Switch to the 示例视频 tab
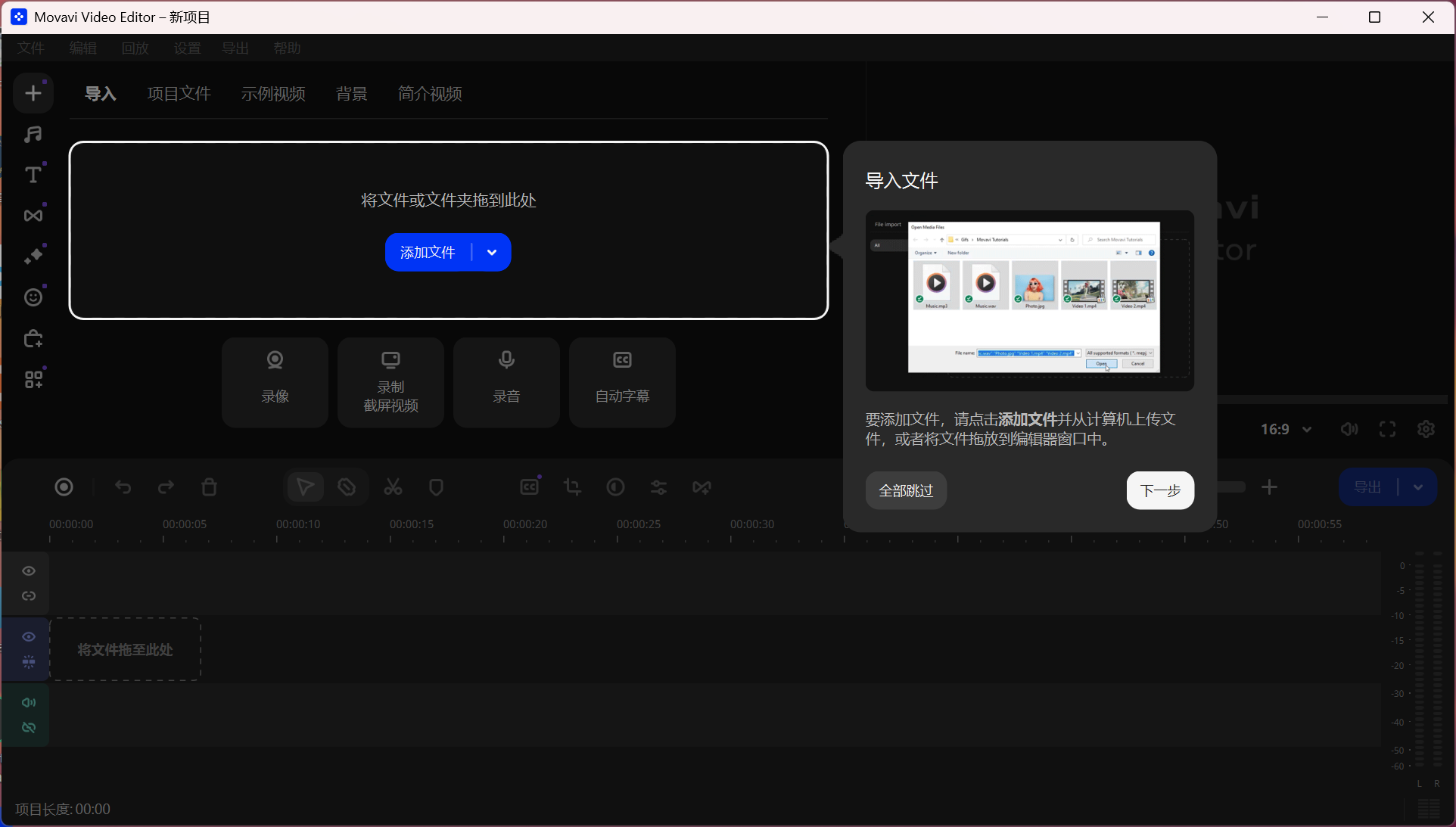The height and width of the screenshot is (827, 1456). [x=273, y=94]
